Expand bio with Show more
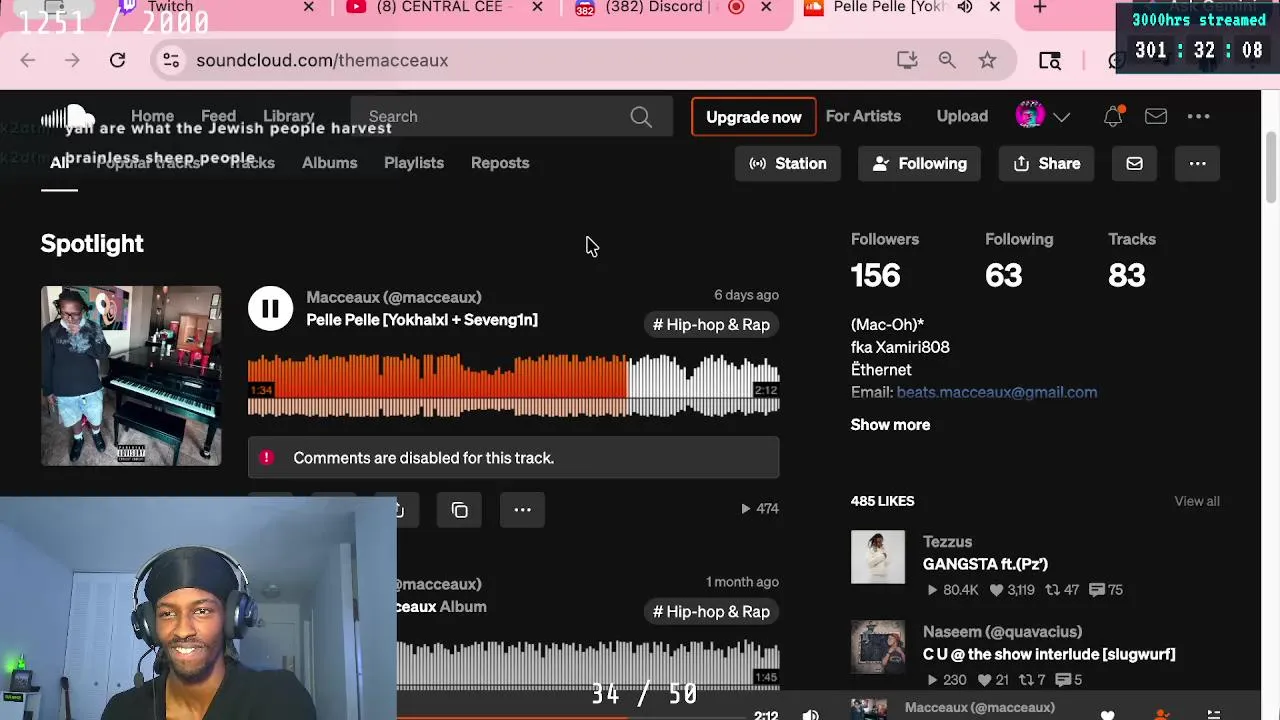The image size is (1280, 720). [890, 425]
